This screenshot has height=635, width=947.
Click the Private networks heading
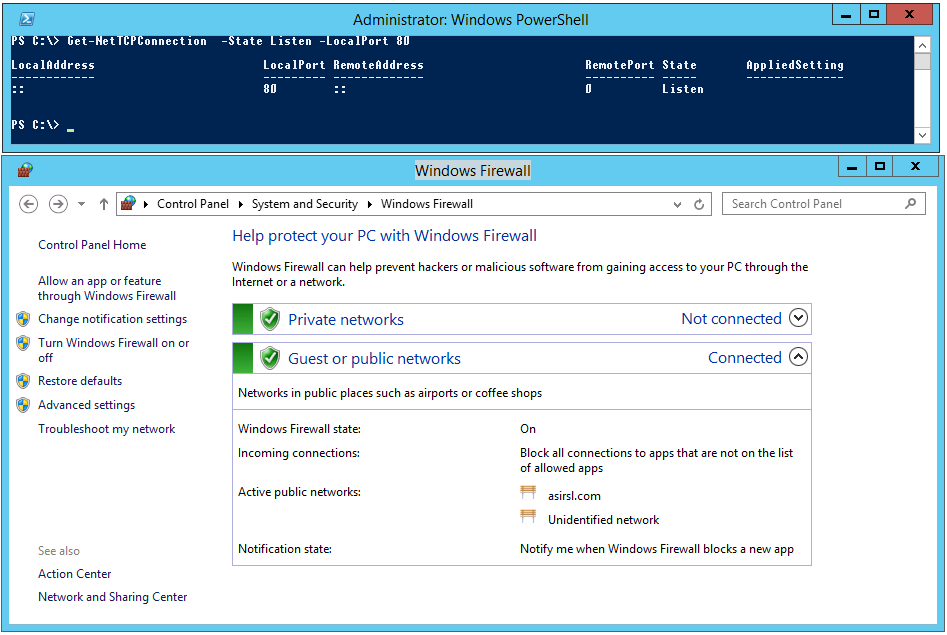[345, 319]
